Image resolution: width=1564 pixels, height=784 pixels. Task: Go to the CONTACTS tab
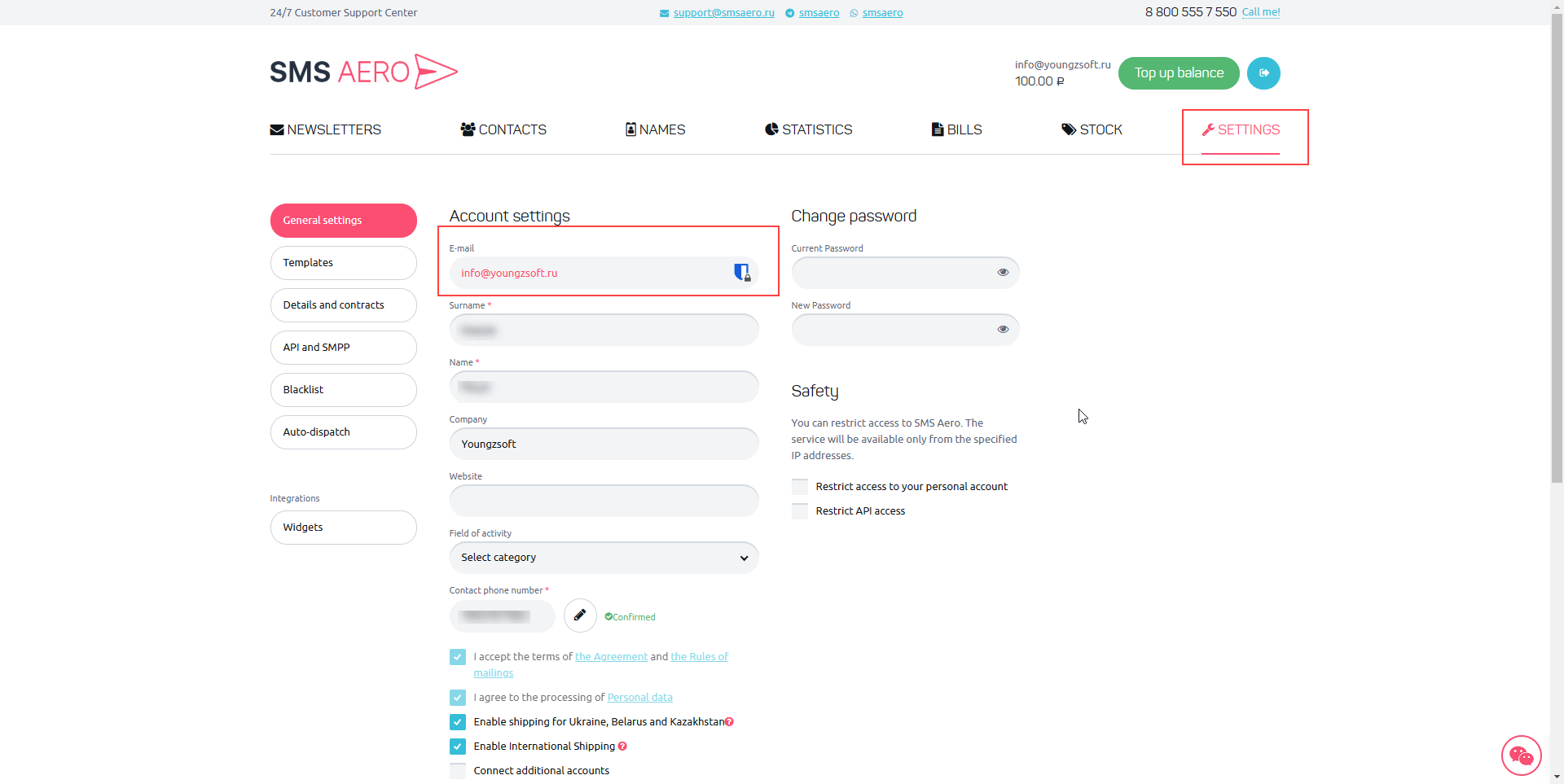pos(503,129)
